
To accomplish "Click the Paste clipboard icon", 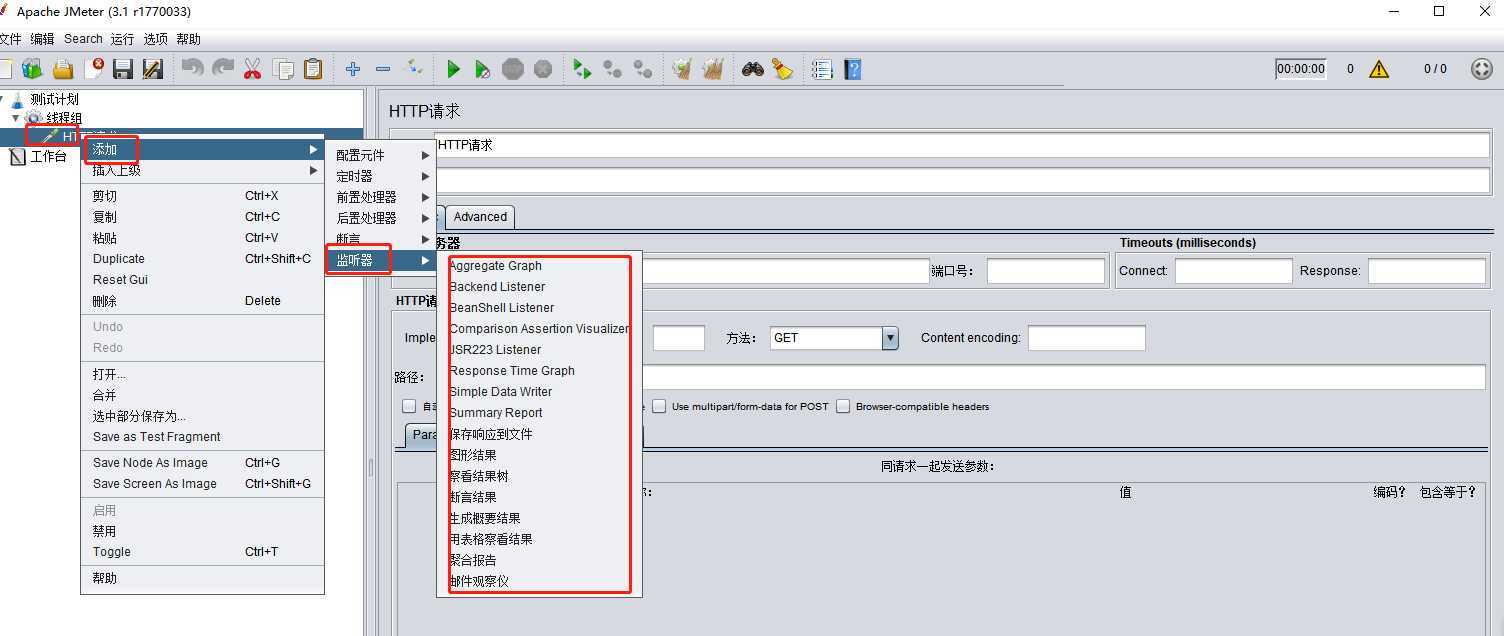I will coord(313,69).
